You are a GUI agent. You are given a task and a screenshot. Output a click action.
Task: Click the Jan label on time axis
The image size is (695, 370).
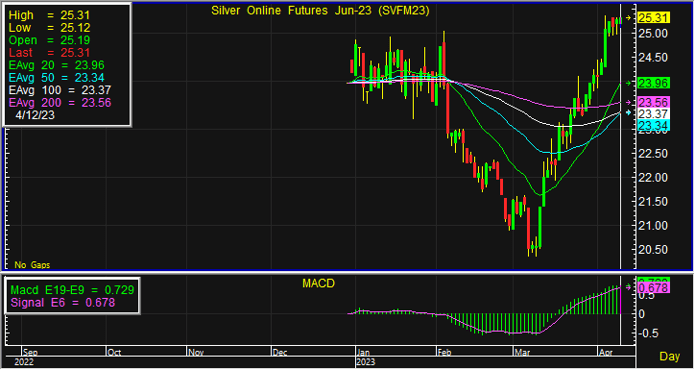[364, 353]
